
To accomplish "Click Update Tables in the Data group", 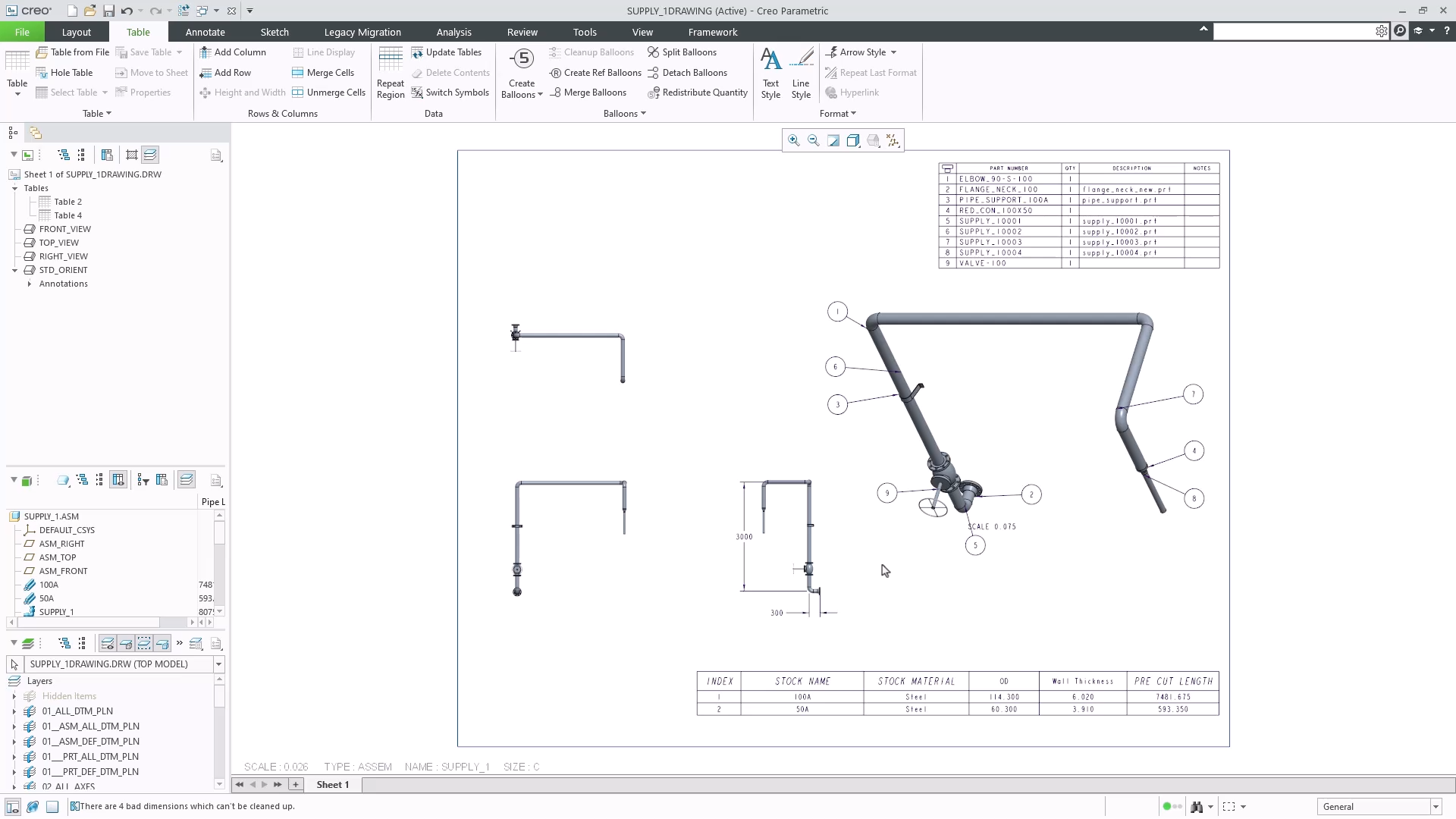I will pos(447,52).
